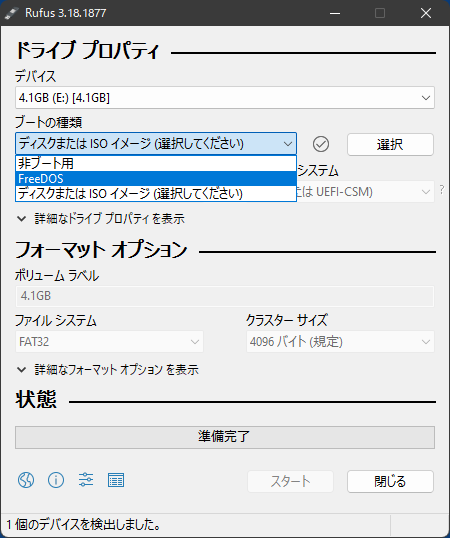Screen dimensions: 450x538
Task: Open the info about icon
Action: click(56, 480)
